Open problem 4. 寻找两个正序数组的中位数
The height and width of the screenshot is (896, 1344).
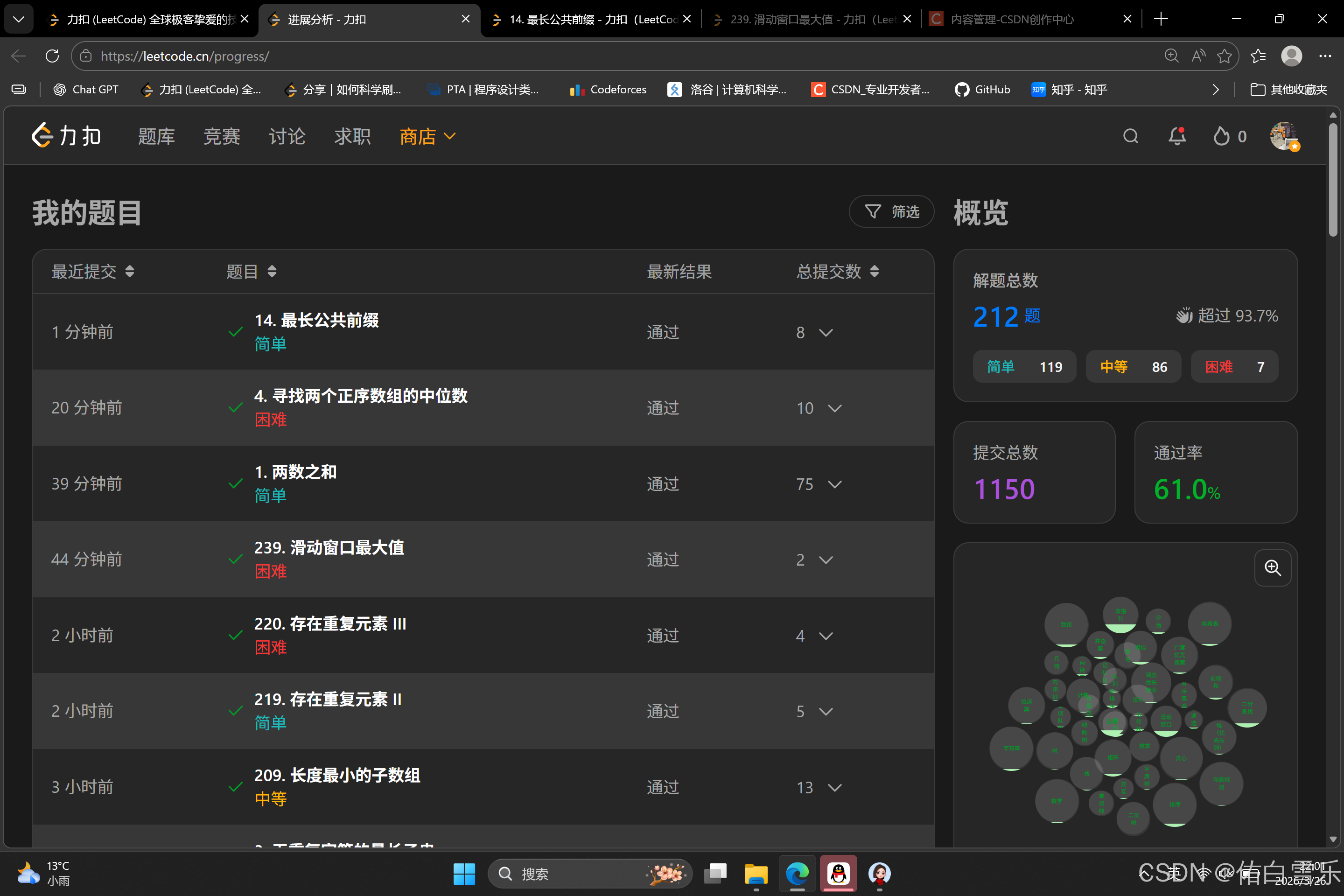pyautogui.click(x=361, y=395)
